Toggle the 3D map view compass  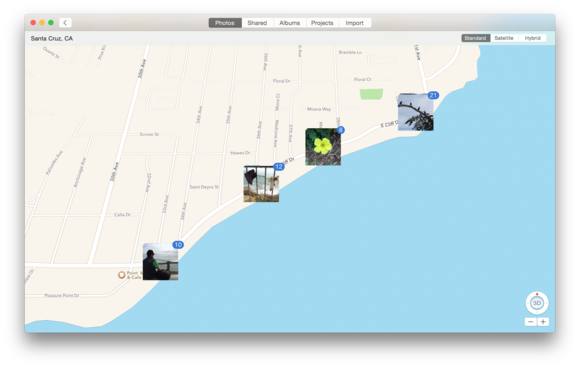click(537, 303)
